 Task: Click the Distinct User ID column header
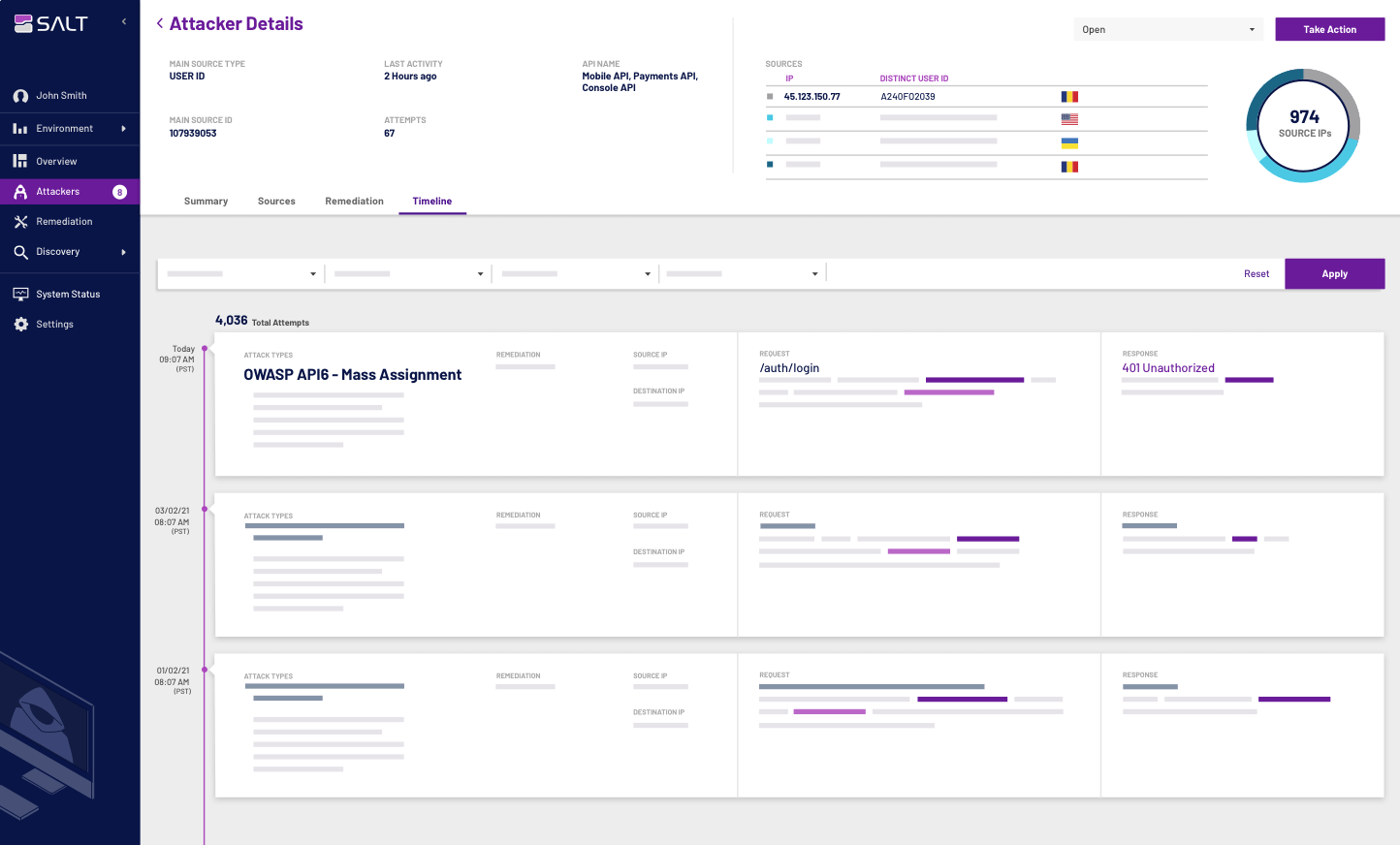coord(913,78)
